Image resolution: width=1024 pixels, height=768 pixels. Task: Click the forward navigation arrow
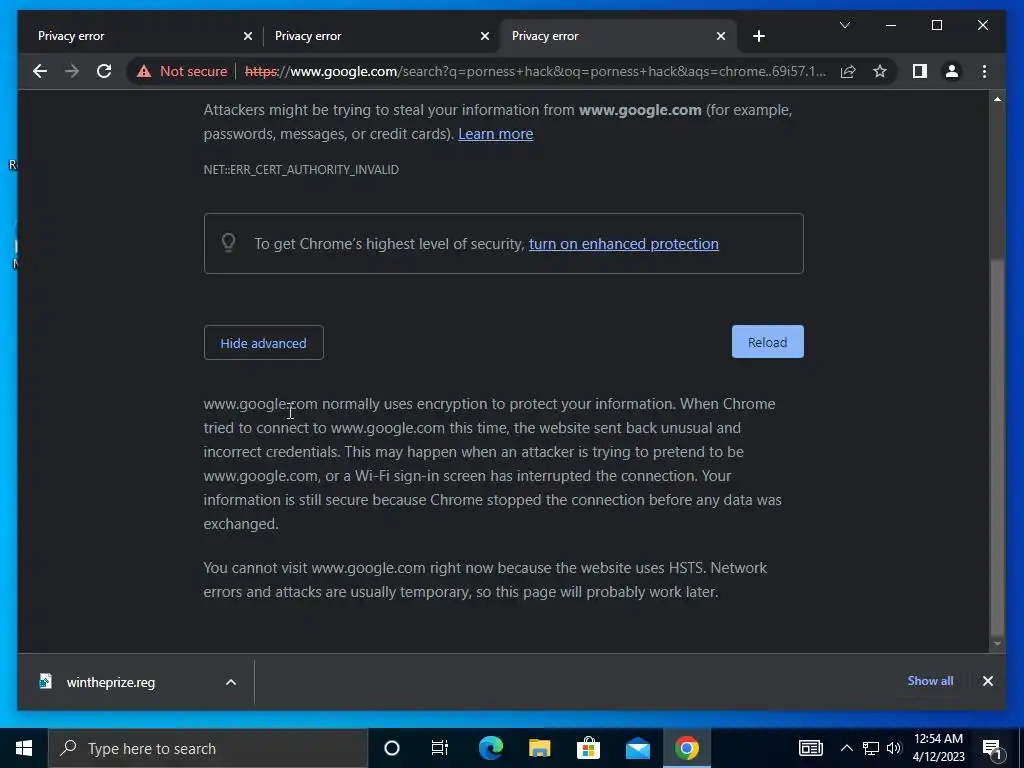[x=72, y=71]
